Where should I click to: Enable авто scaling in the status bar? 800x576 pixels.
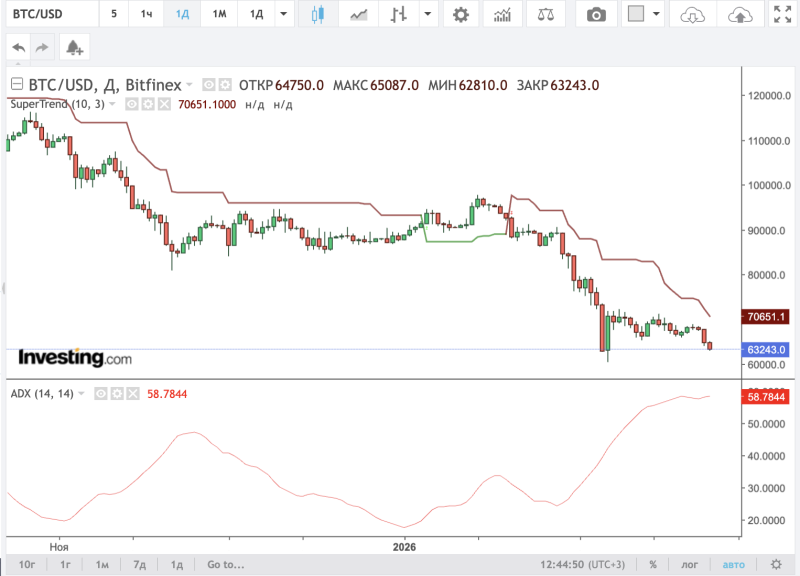tap(734, 565)
